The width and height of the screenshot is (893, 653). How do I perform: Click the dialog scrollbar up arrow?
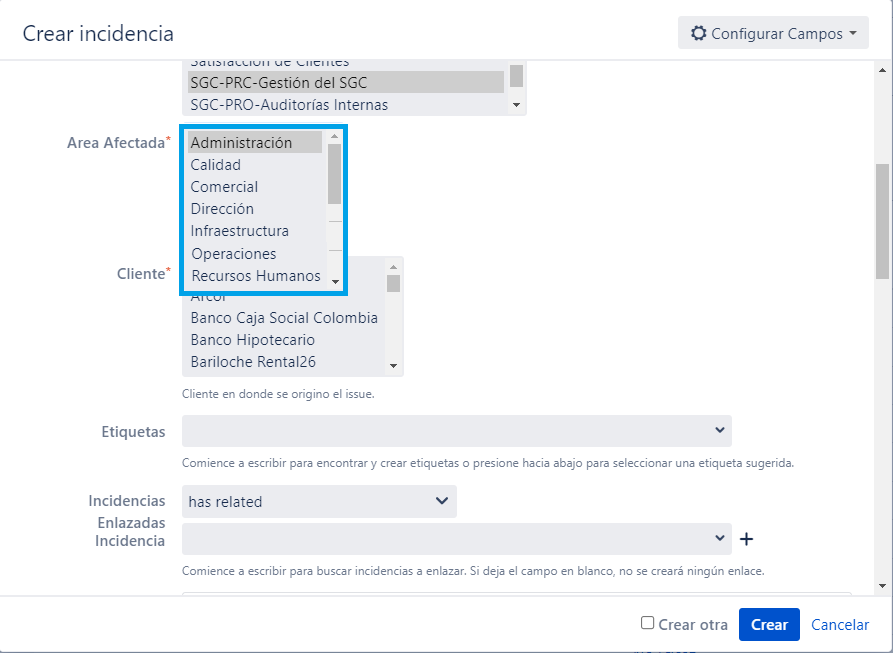(883, 70)
